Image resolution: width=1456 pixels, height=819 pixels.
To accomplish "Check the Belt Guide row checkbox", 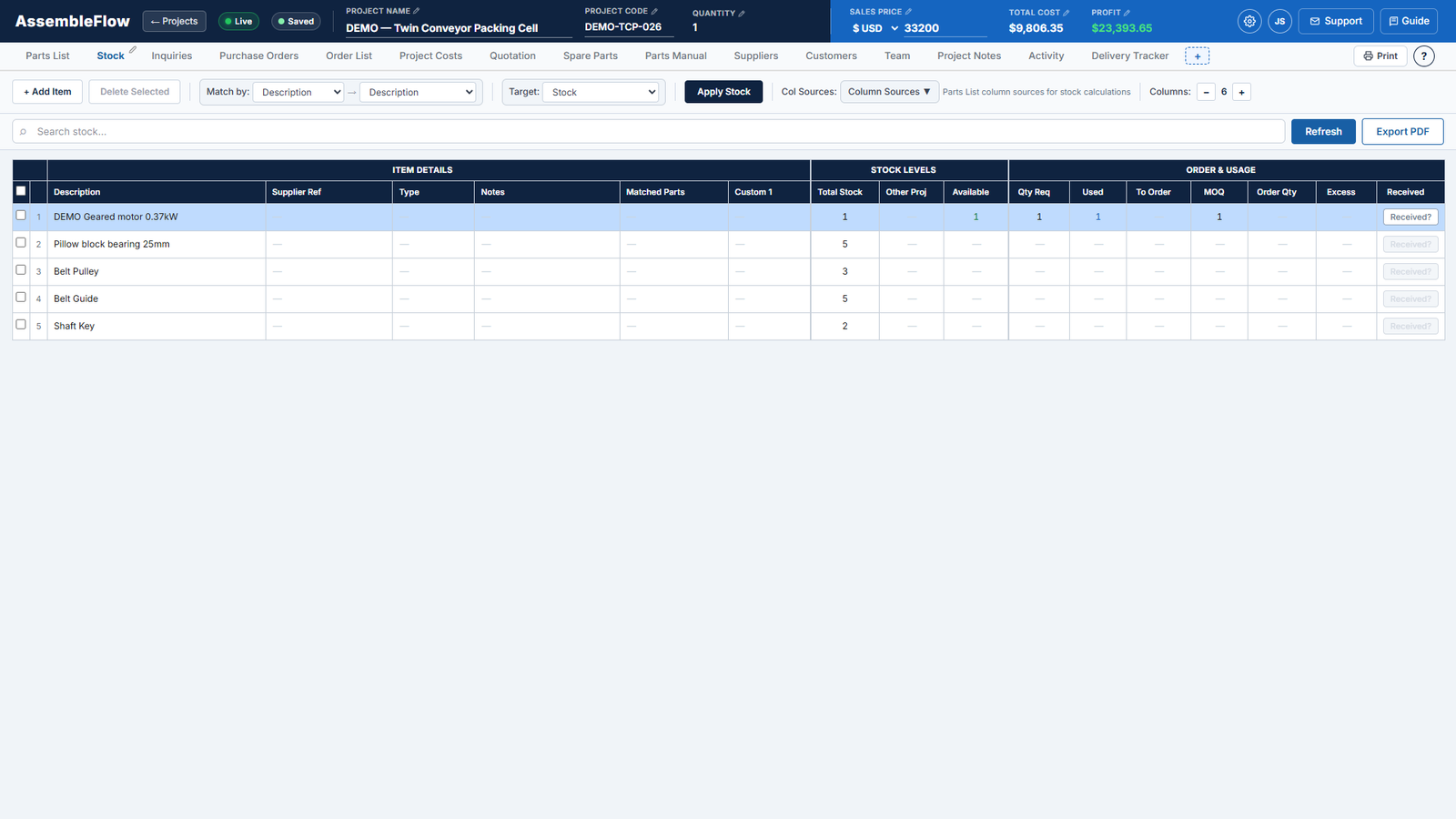I will pos(21,298).
